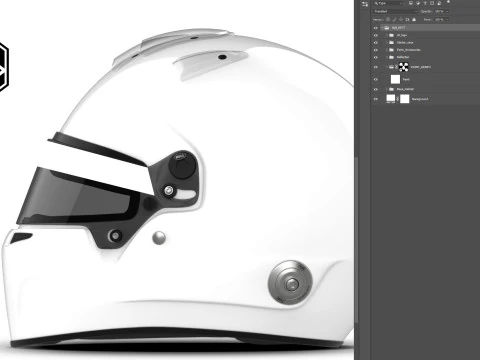The height and width of the screenshot is (360, 480).
Task: Hide the Reflection group
Action: coord(376,57)
